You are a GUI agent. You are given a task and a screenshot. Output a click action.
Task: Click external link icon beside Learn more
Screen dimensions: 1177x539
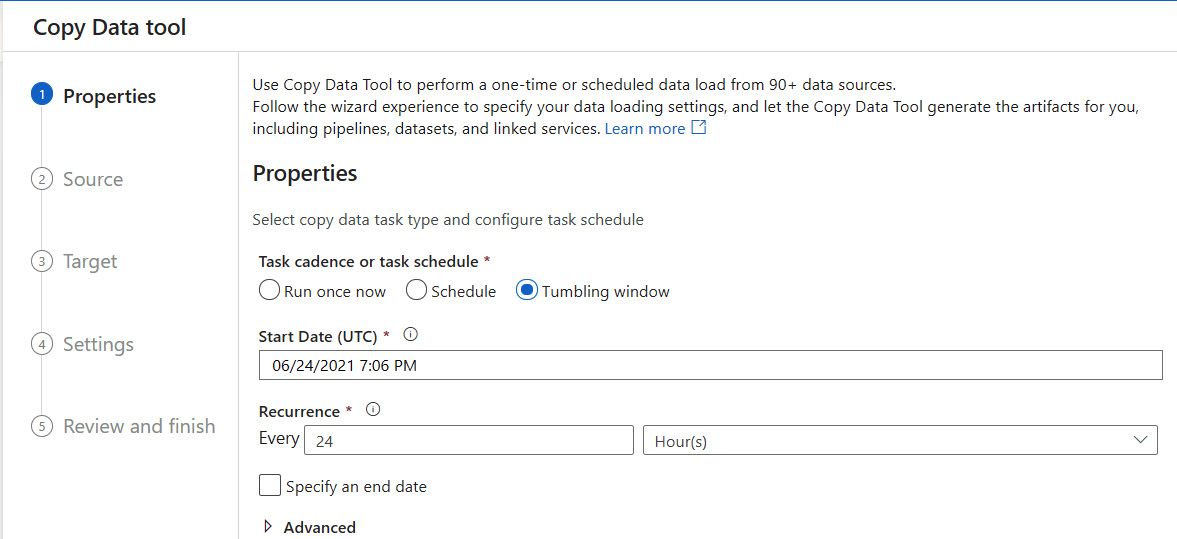pyautogui.click(x=699, y=128)
